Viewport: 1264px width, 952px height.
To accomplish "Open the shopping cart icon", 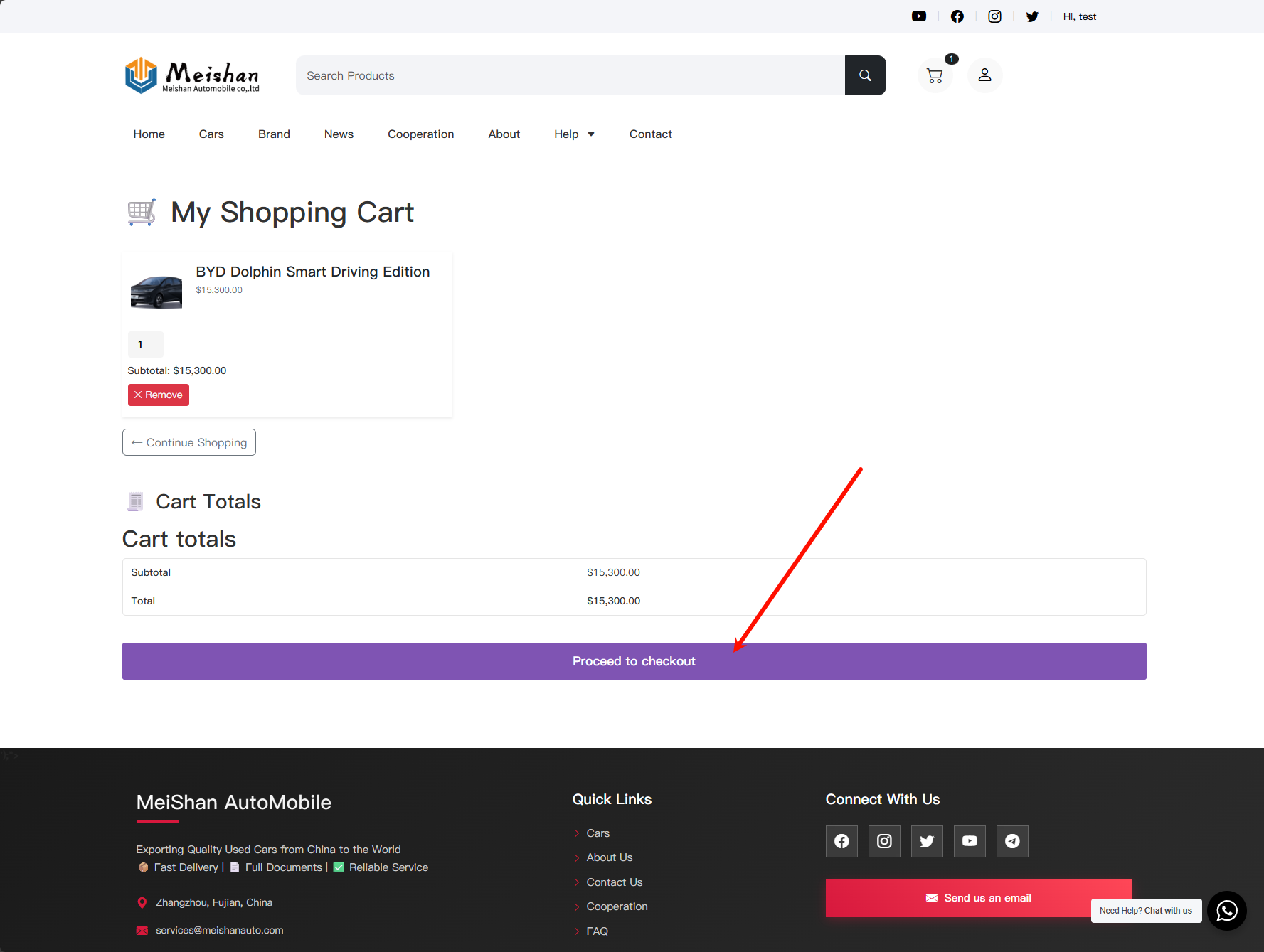I will tap(935, 75).
